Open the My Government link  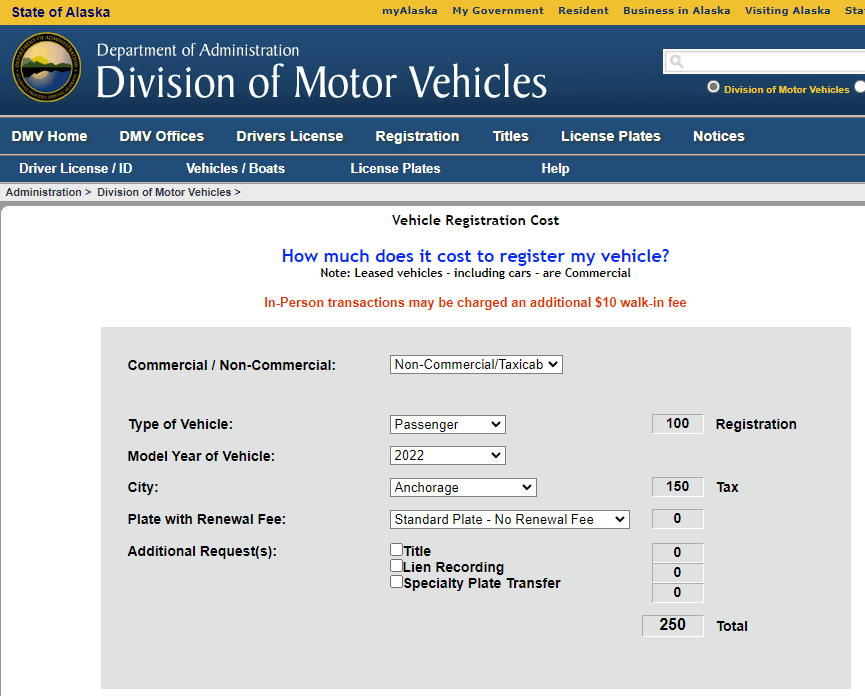[498, 10]
